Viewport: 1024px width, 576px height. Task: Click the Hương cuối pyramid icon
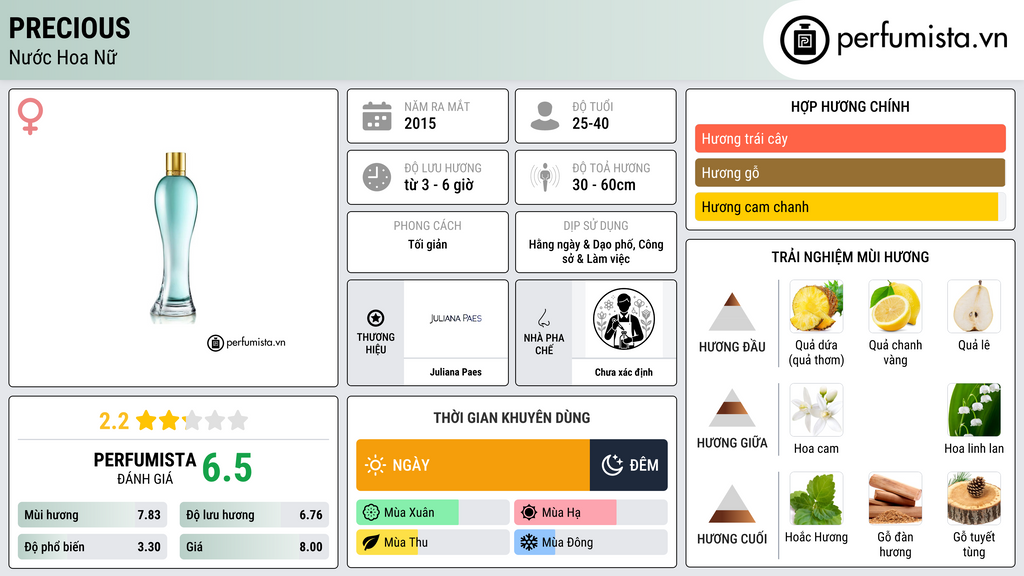pyautogui.click(x=732, y=504)
